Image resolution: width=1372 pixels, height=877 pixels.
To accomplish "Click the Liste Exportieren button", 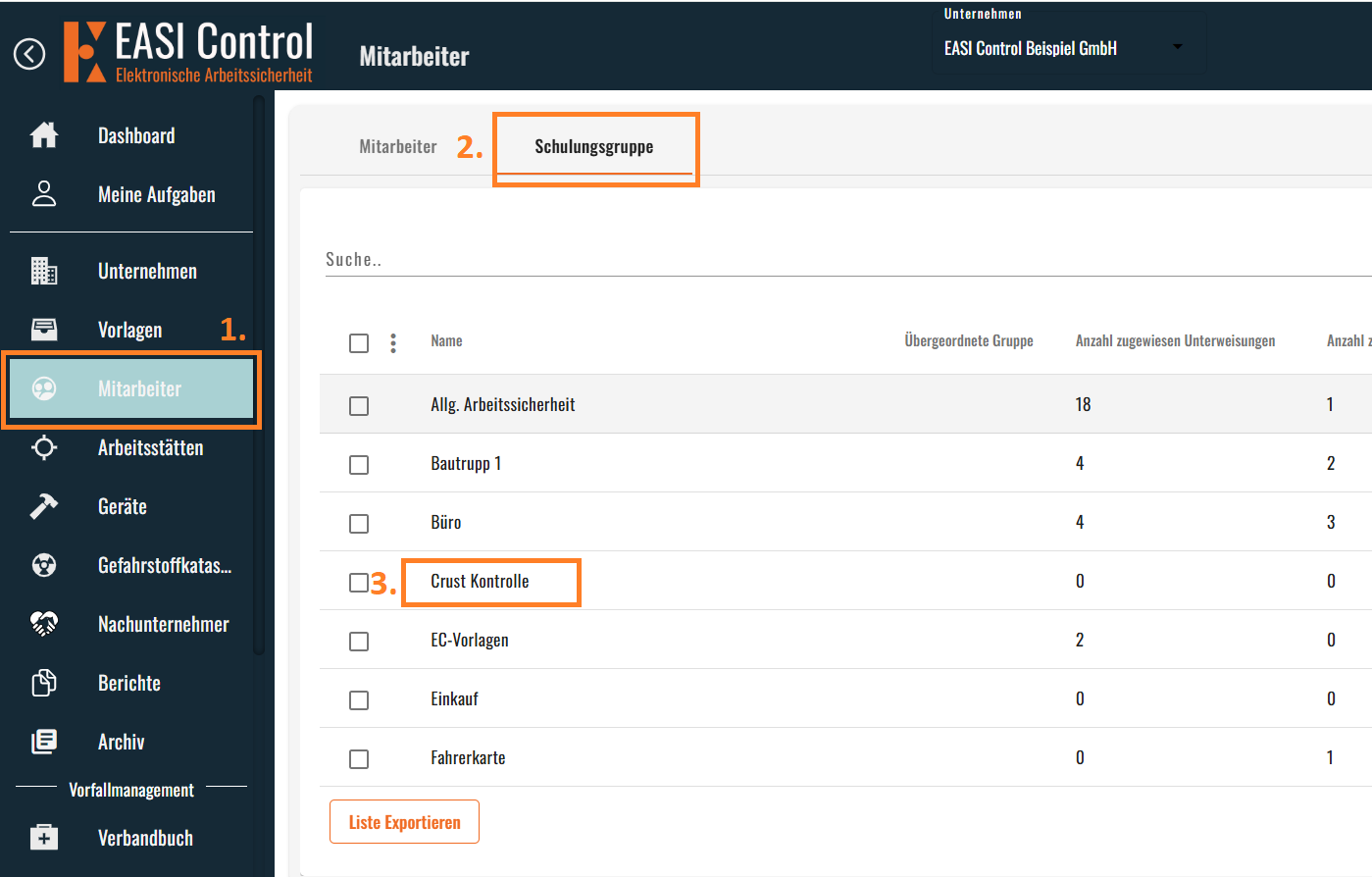I will [x=404, y=822].
